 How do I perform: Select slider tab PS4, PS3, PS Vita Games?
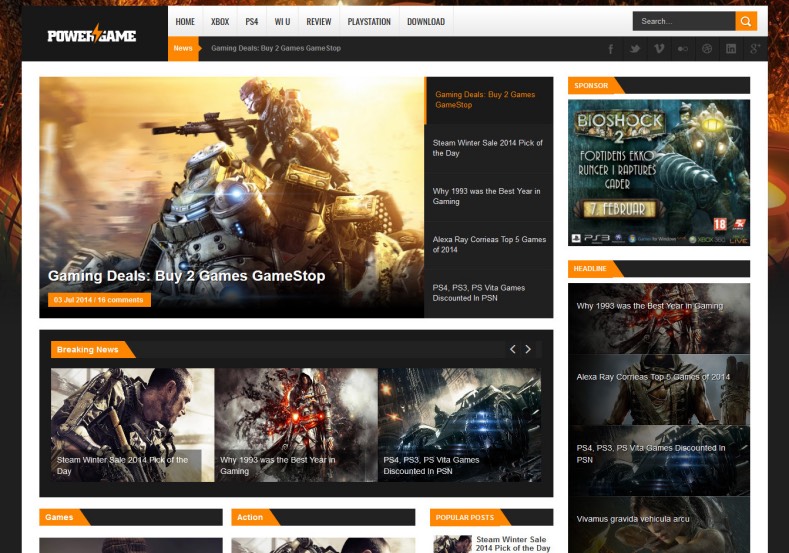tap(489, 293)
